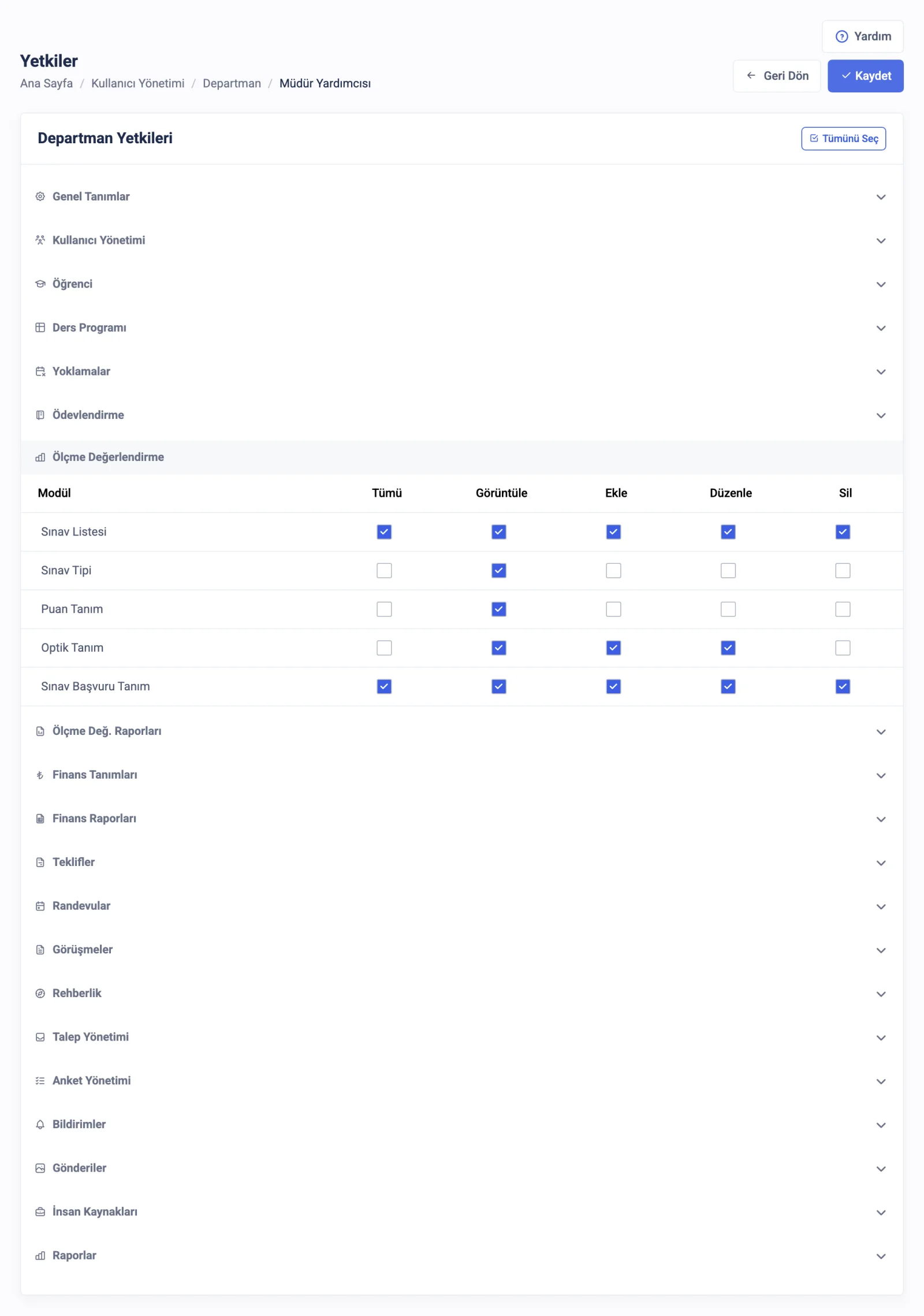Collapse the Ölçme Değerlendirme section header

click(462, 458)
